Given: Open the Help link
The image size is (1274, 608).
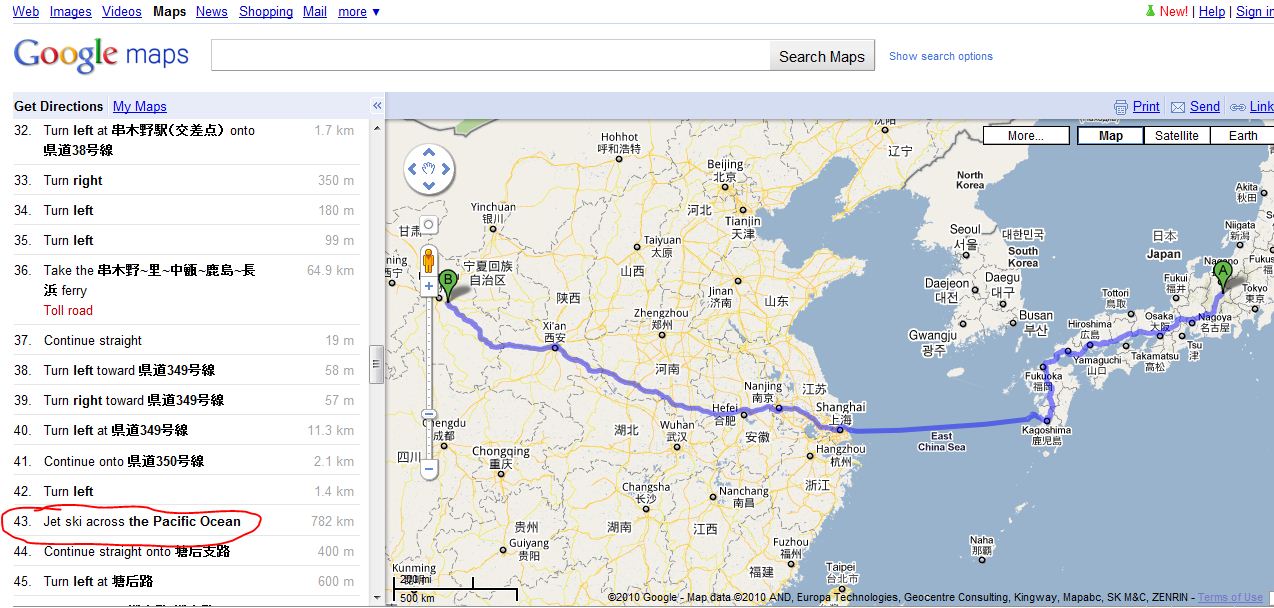Looking at the screenshot, I should pyautogui.click(x=1212, y=12).
